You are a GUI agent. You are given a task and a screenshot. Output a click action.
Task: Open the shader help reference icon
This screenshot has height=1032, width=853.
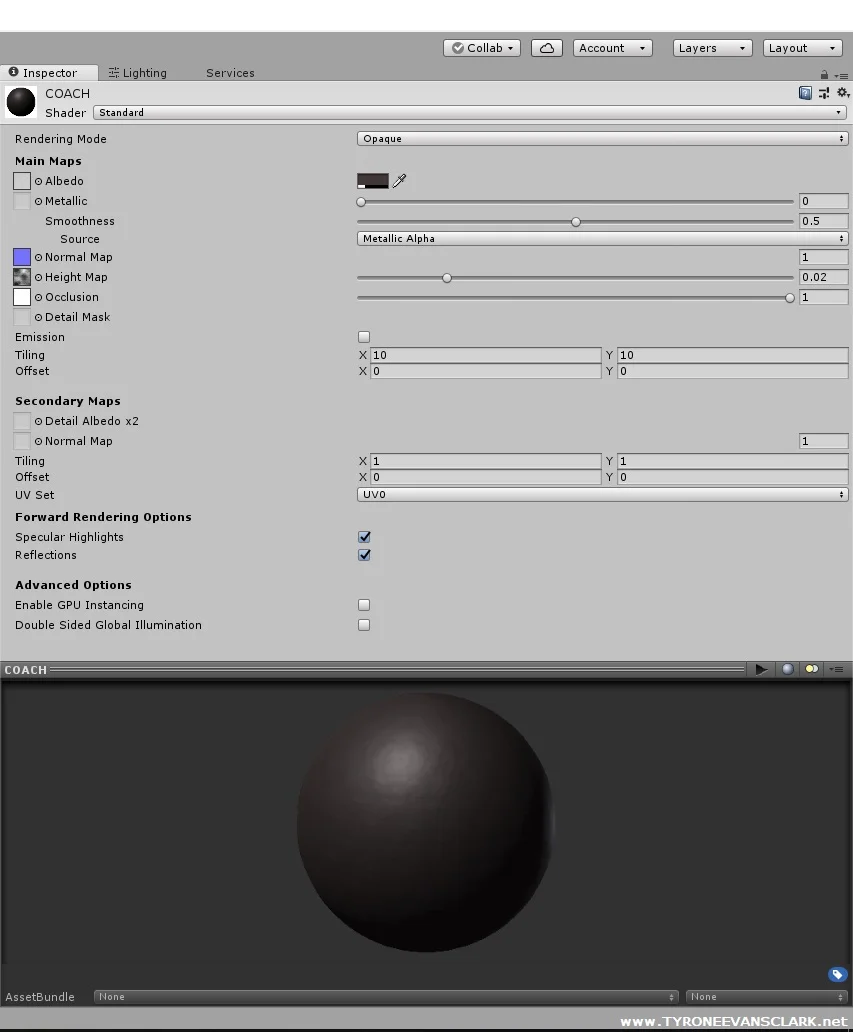[805, 93]
